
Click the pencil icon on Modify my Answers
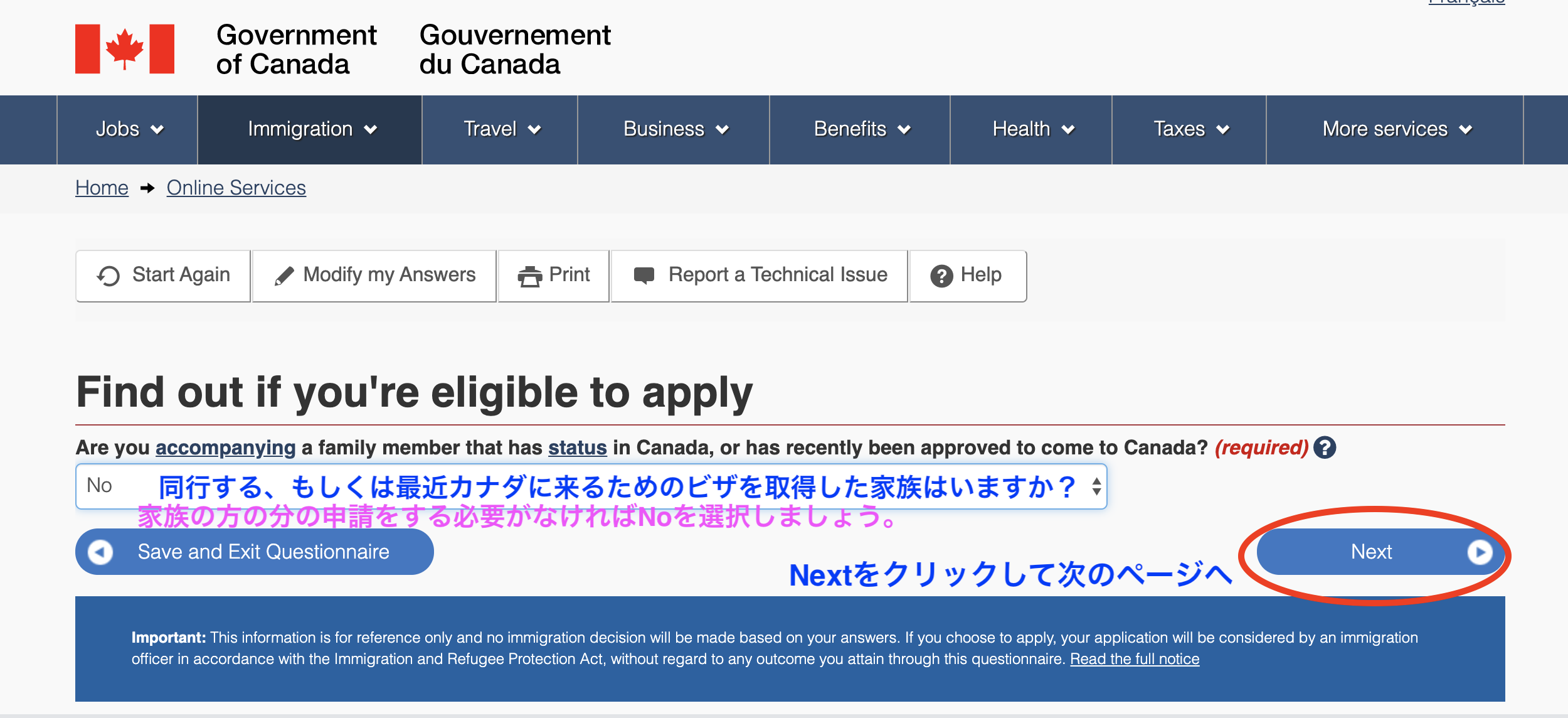point(284,276)
